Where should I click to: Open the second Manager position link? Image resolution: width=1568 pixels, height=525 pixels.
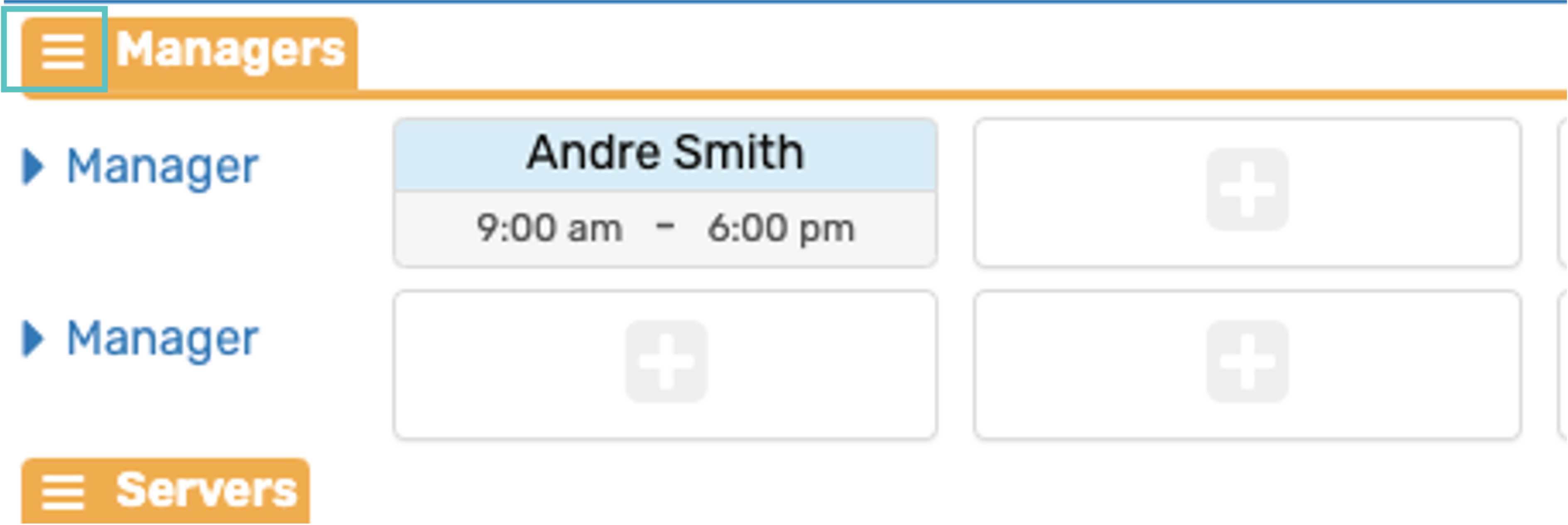point(162,338)
